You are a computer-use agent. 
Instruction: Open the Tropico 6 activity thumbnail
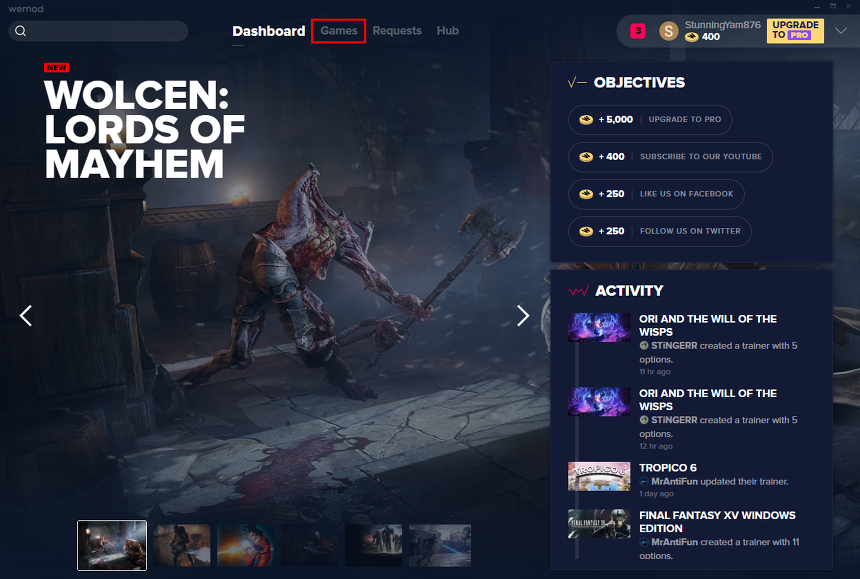[599, 476]
